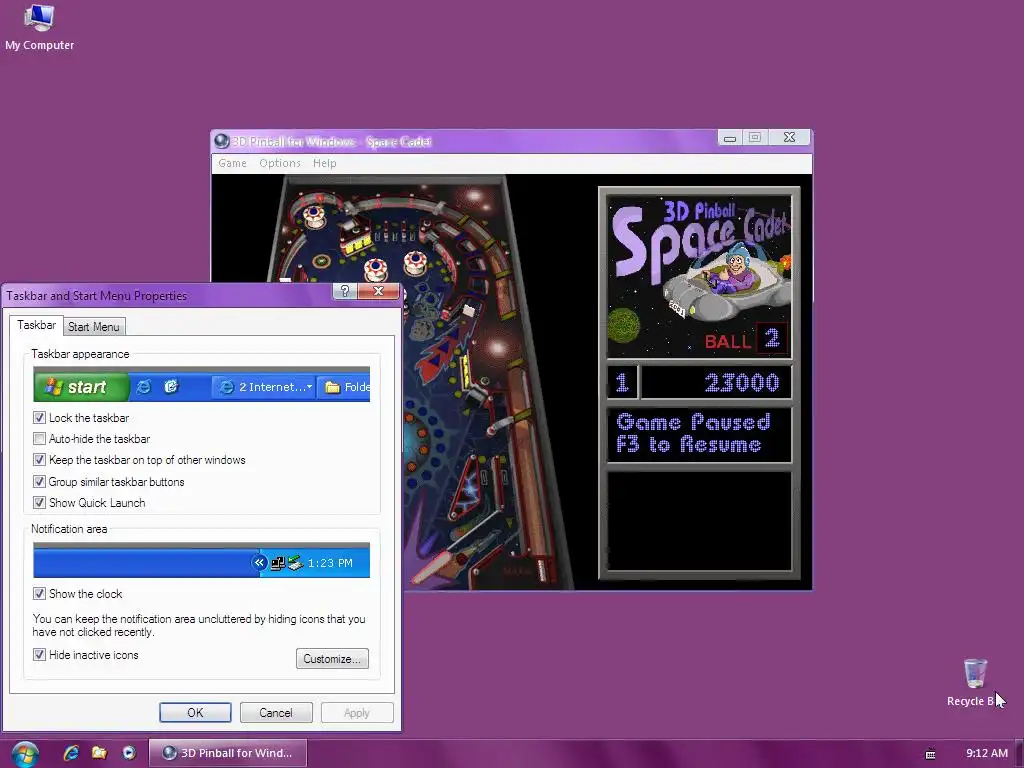The height and width of the screenshot is (768, 1024).
Task: Open the Recycle Bin desktop icon
Action: [x=975, y=682]
